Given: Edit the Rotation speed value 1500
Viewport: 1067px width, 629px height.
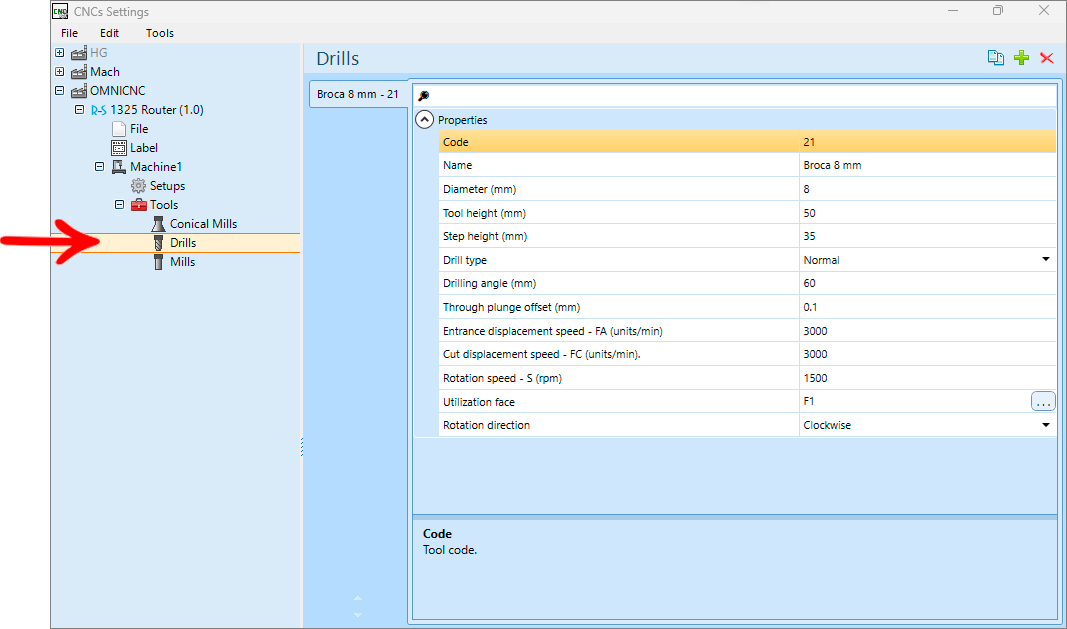Looking at the screenshot, I should pyautogui.click(x=928, y=378).
